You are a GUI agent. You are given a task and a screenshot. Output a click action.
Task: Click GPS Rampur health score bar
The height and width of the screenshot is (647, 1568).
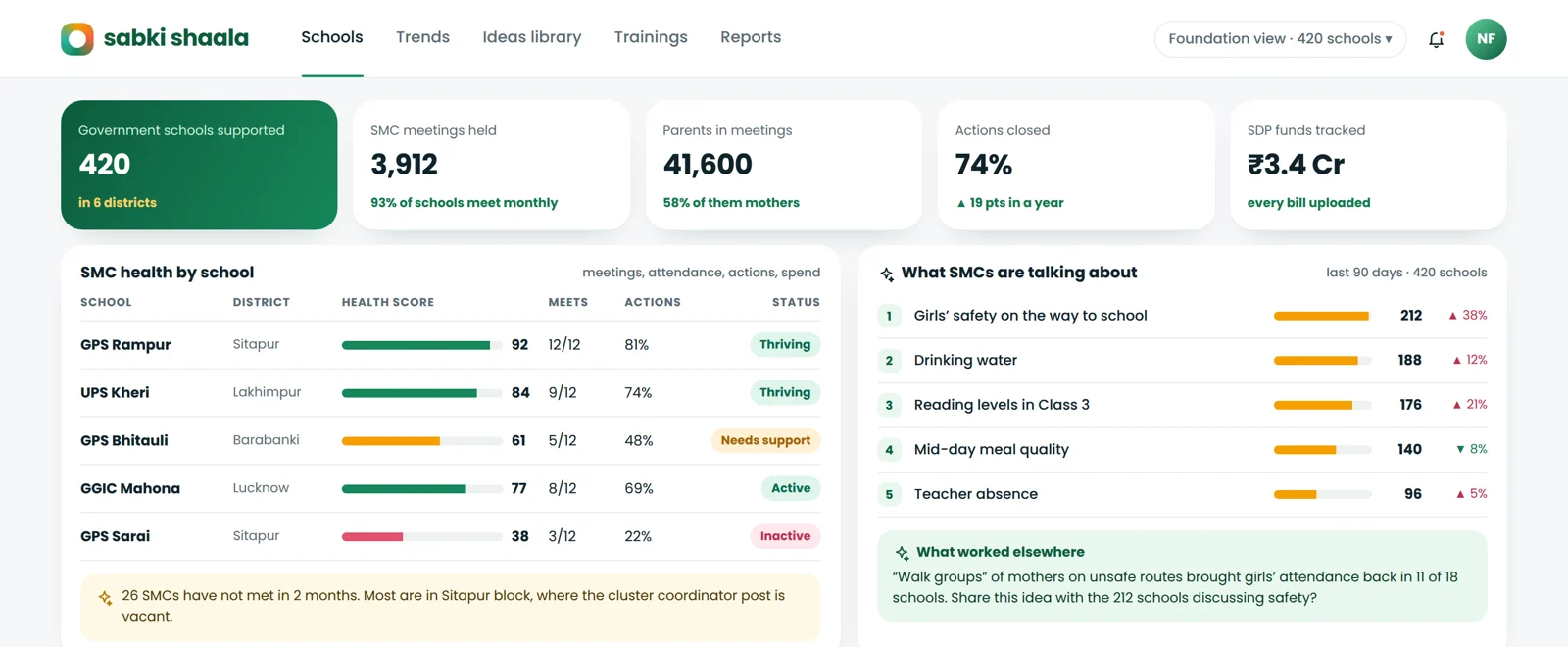point(421,345)
